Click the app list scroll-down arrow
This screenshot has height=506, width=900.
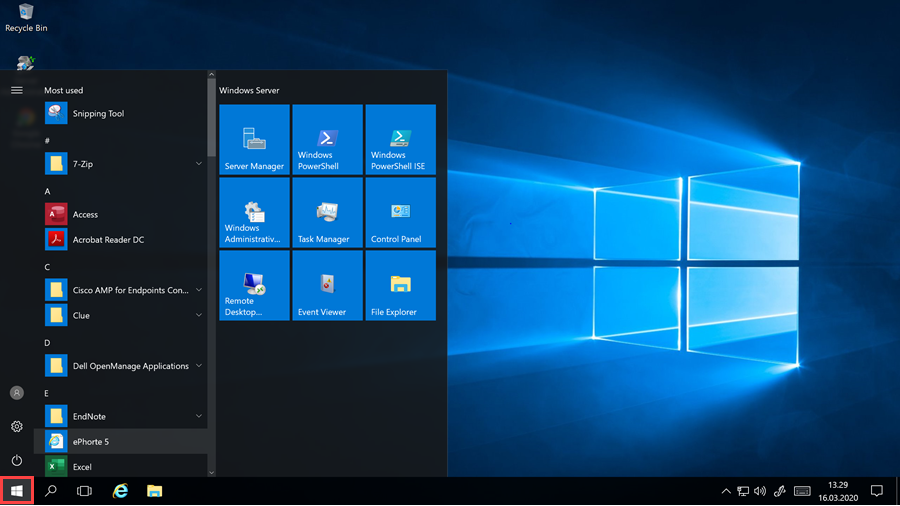211,473
